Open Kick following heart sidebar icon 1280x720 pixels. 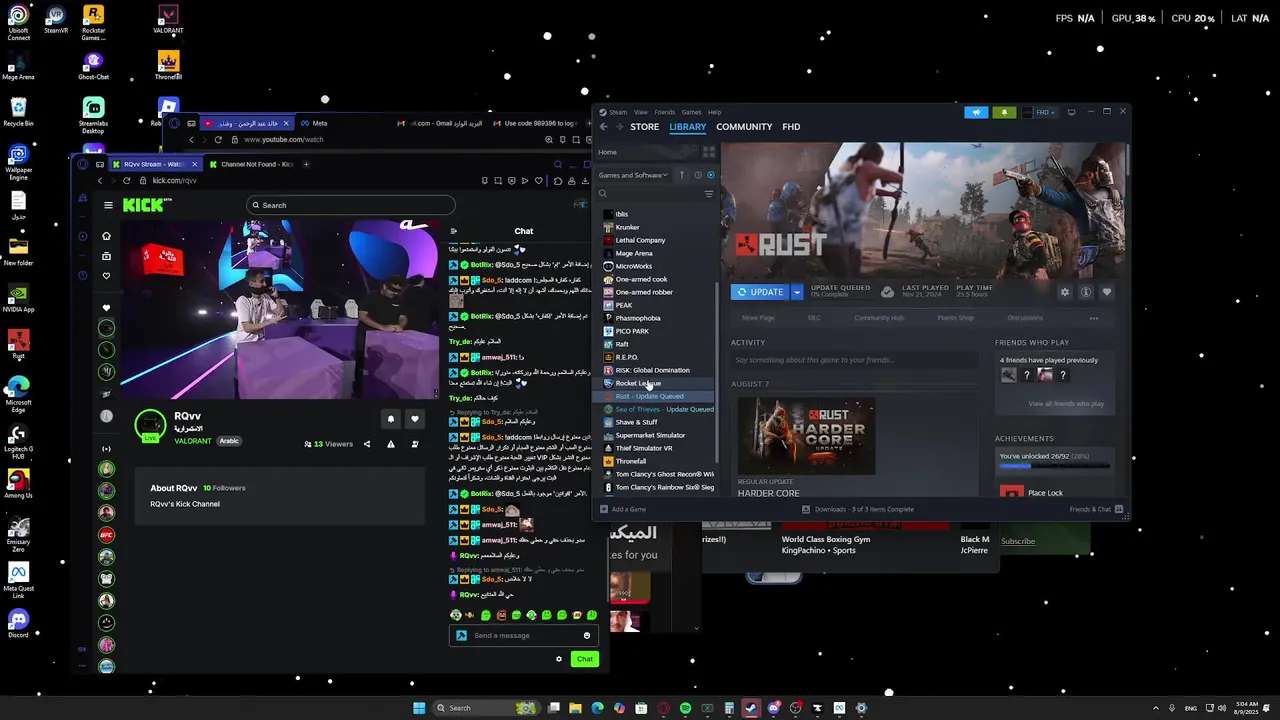pyautogui.click(x=106, y=276)
